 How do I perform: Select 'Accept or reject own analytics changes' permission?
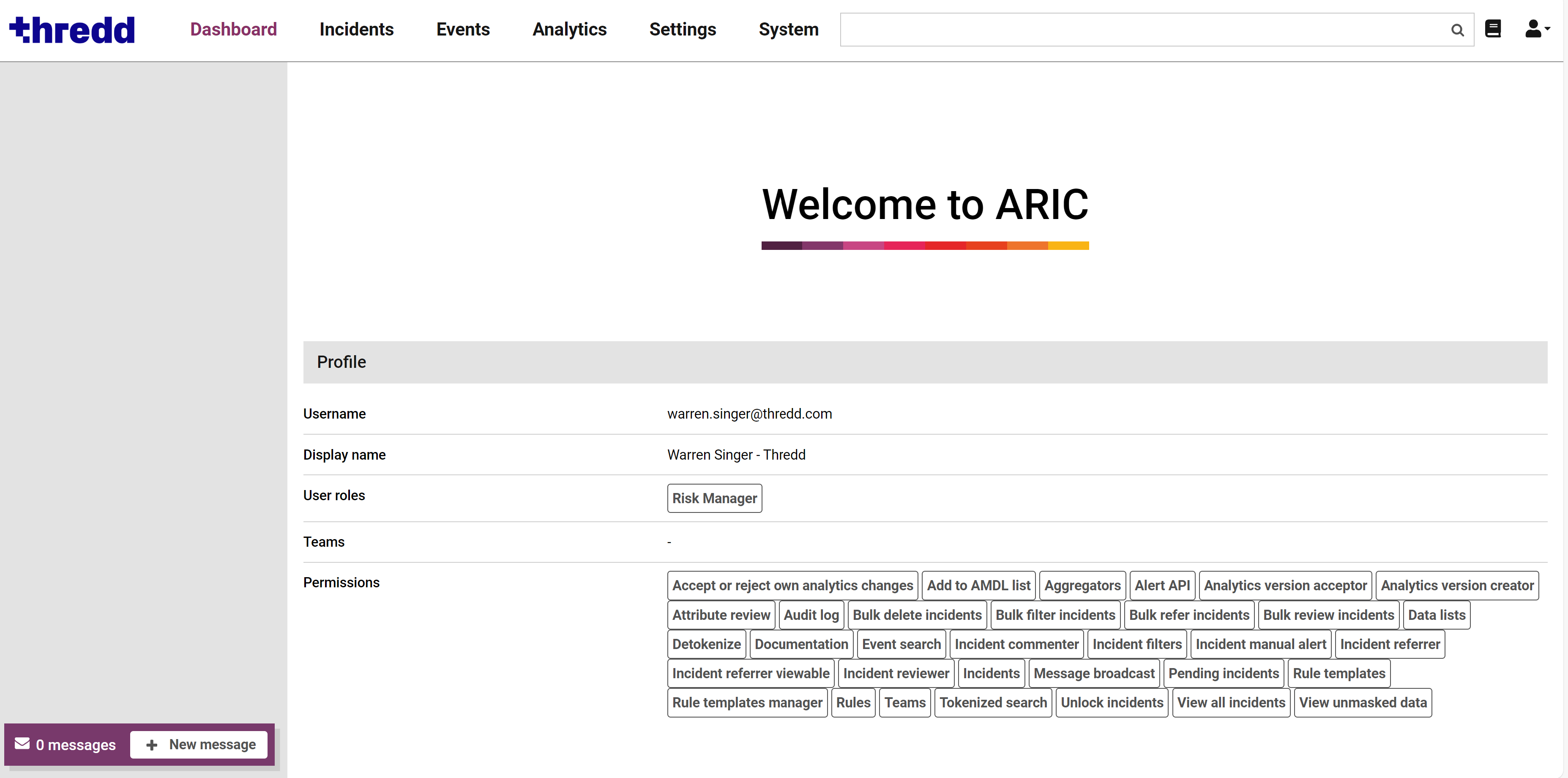792,585
